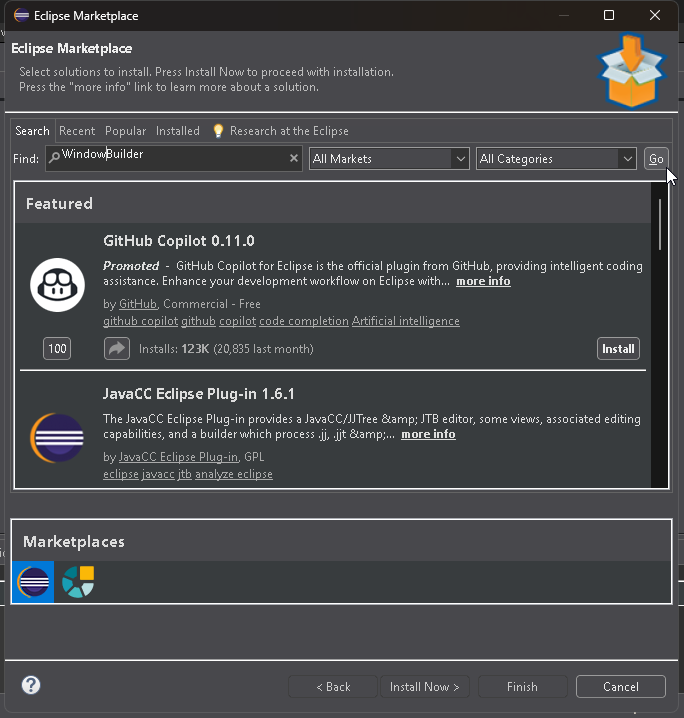Image resolution: width=684 pixels, height=718 pixels.
Task: Clear the Find search text with X
Action: [x=294, y=158]
